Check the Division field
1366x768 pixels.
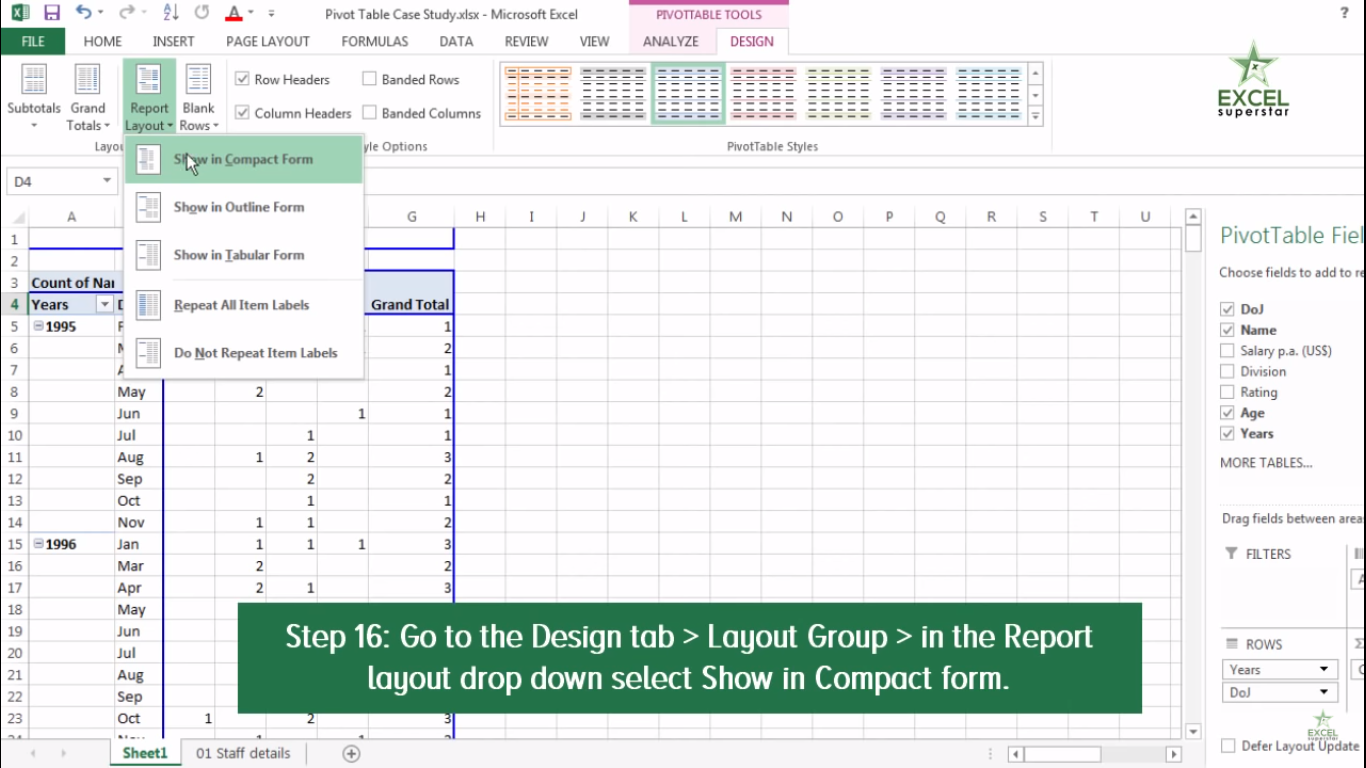(1227, 372)
